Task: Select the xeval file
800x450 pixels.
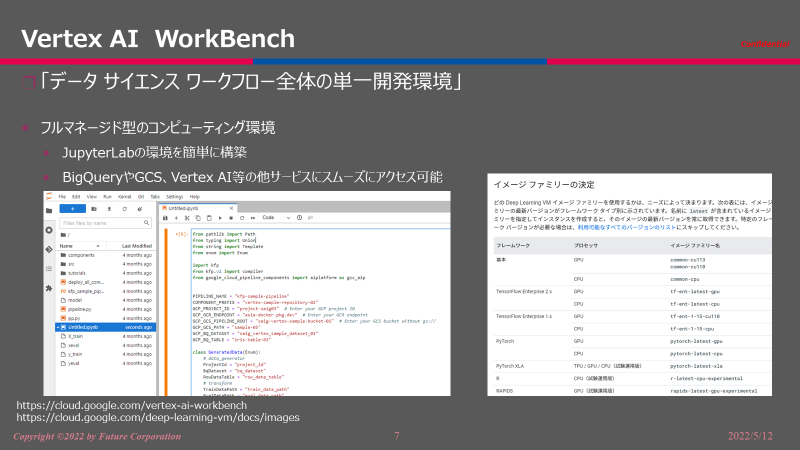Action: 106,345
